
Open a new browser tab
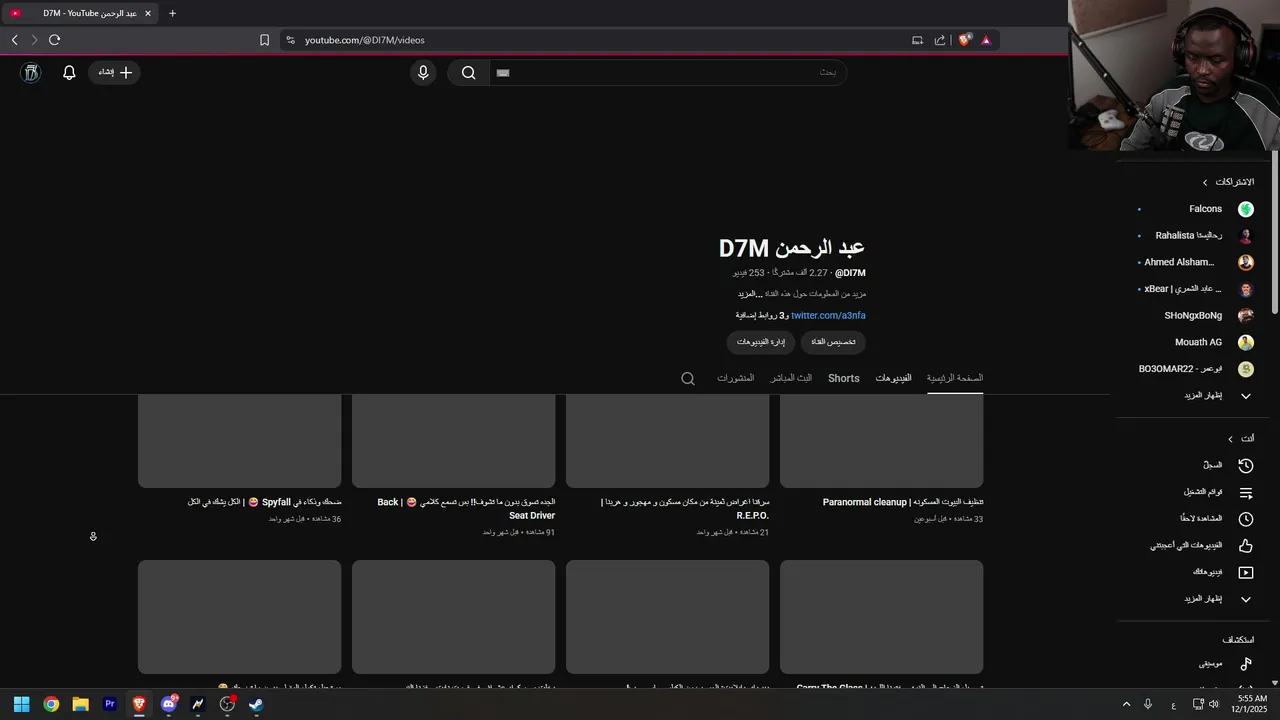tap(172, 13)
